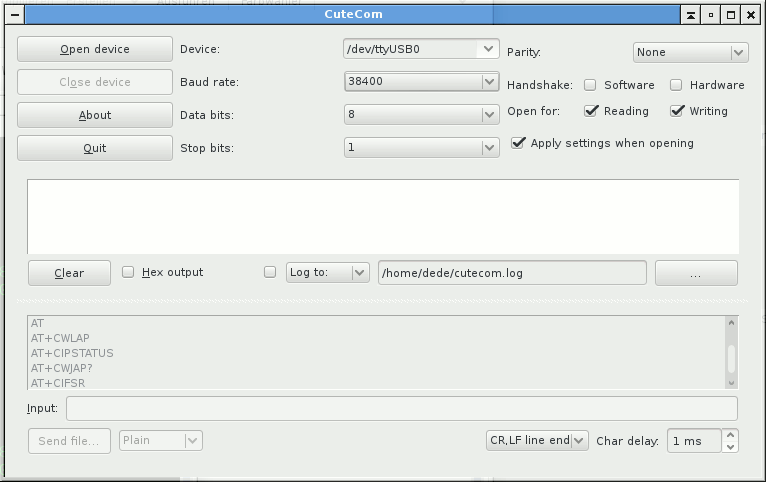
Task: Decrease Char delay with down arrow
Action: (x=730, y=447)
